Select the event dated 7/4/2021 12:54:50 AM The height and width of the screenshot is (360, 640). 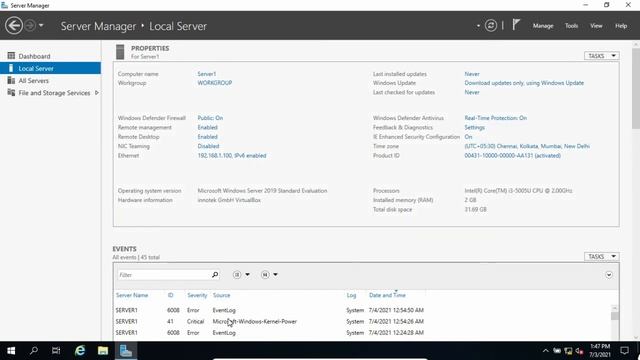pos(363,310)
